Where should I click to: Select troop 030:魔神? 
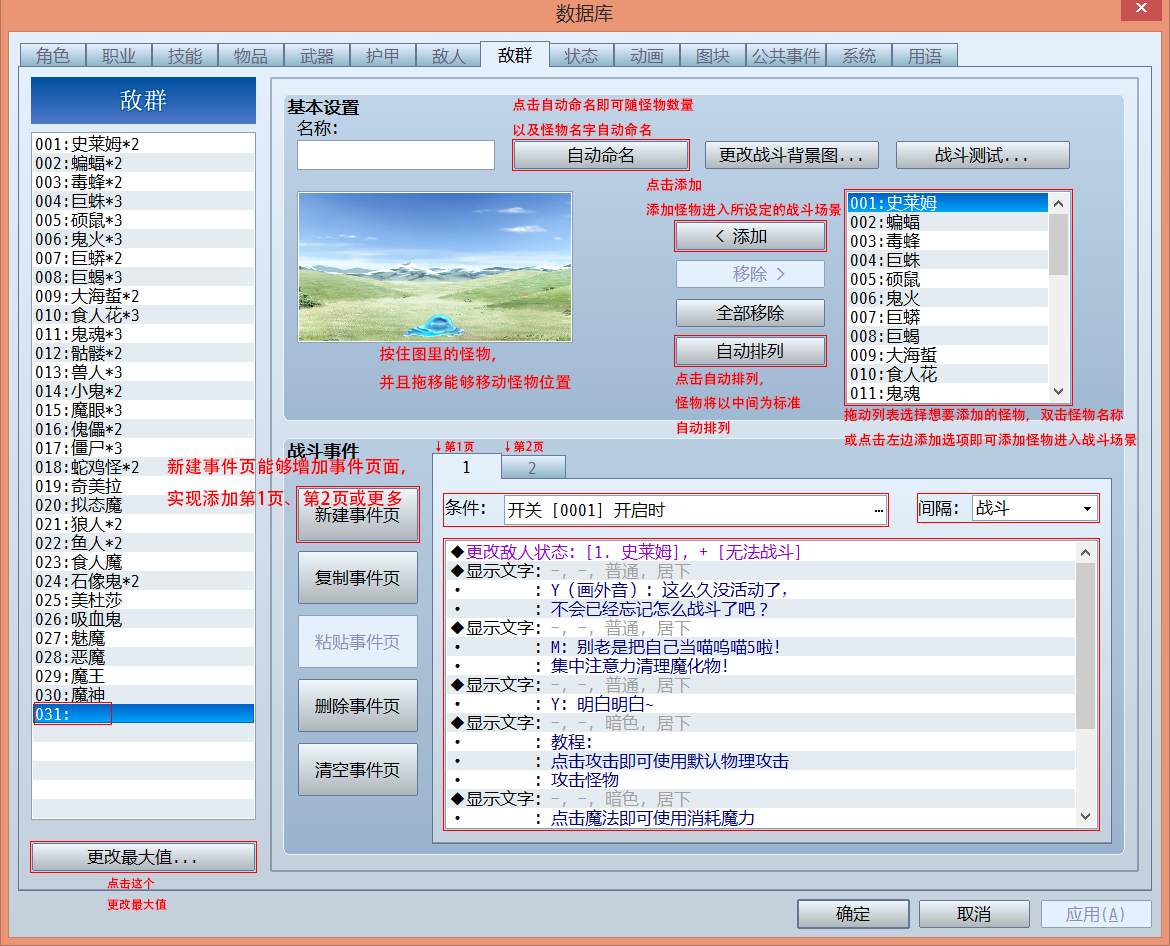click(143, 695)
